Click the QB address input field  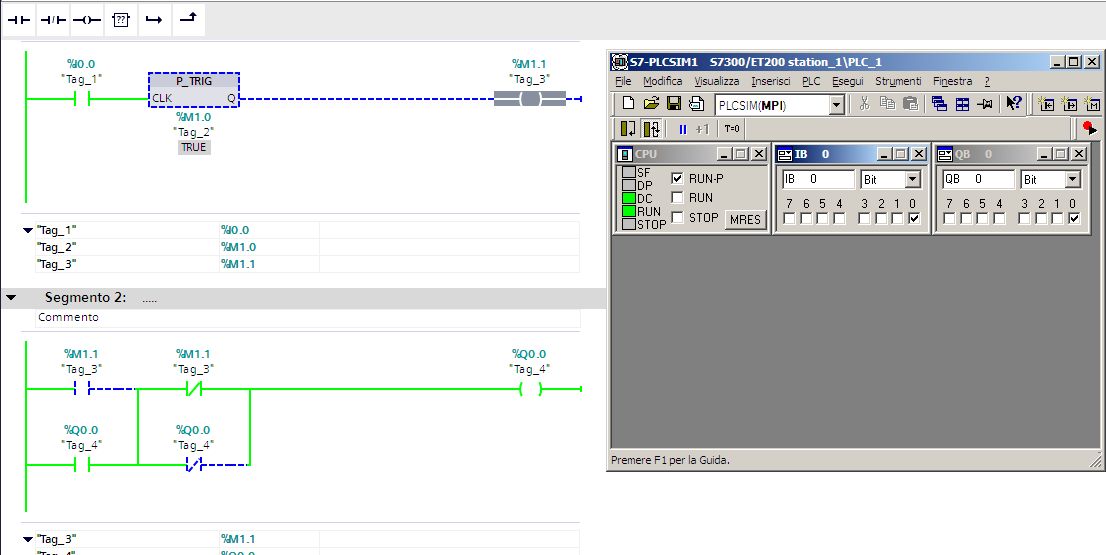pyautogui.click(x=977, y=180)
